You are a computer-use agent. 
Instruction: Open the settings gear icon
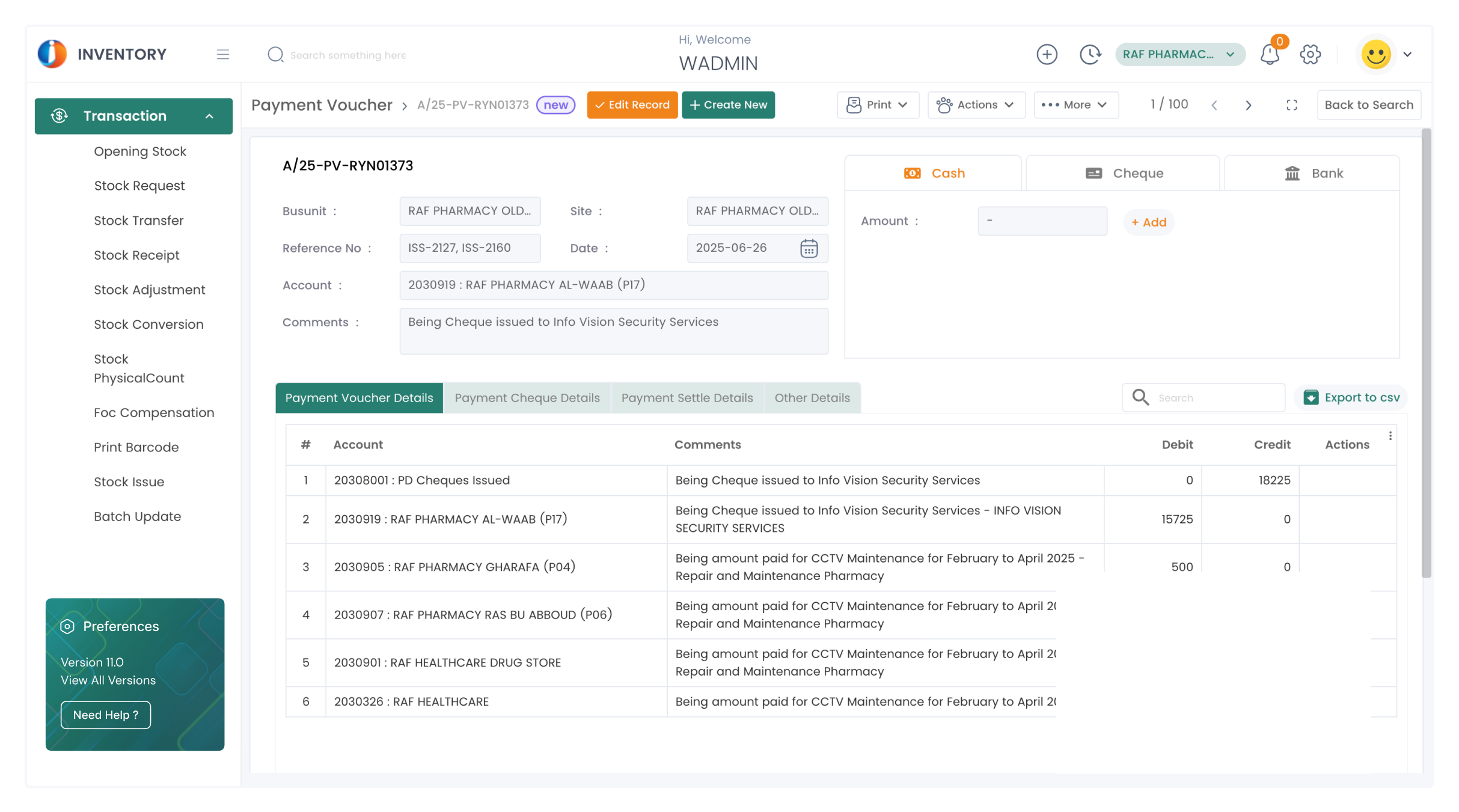(x=1310, y=55)
